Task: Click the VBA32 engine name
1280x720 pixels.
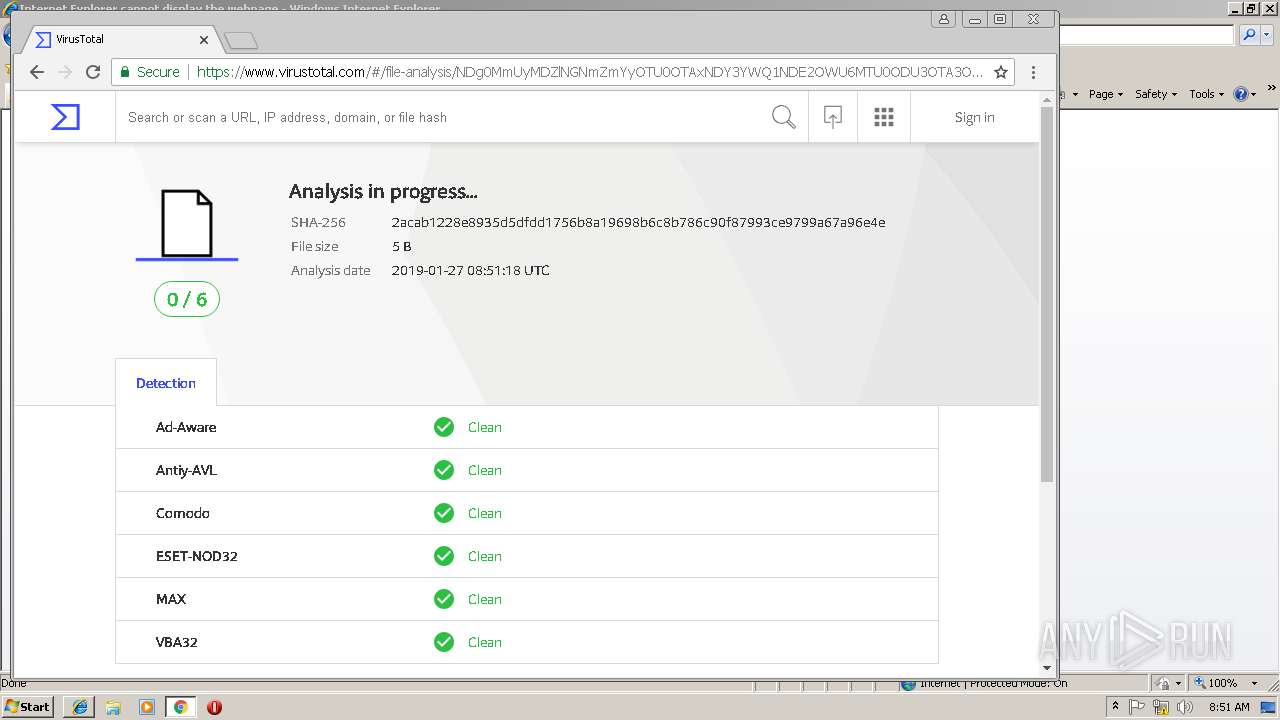Action: click(x=177, y=642)
